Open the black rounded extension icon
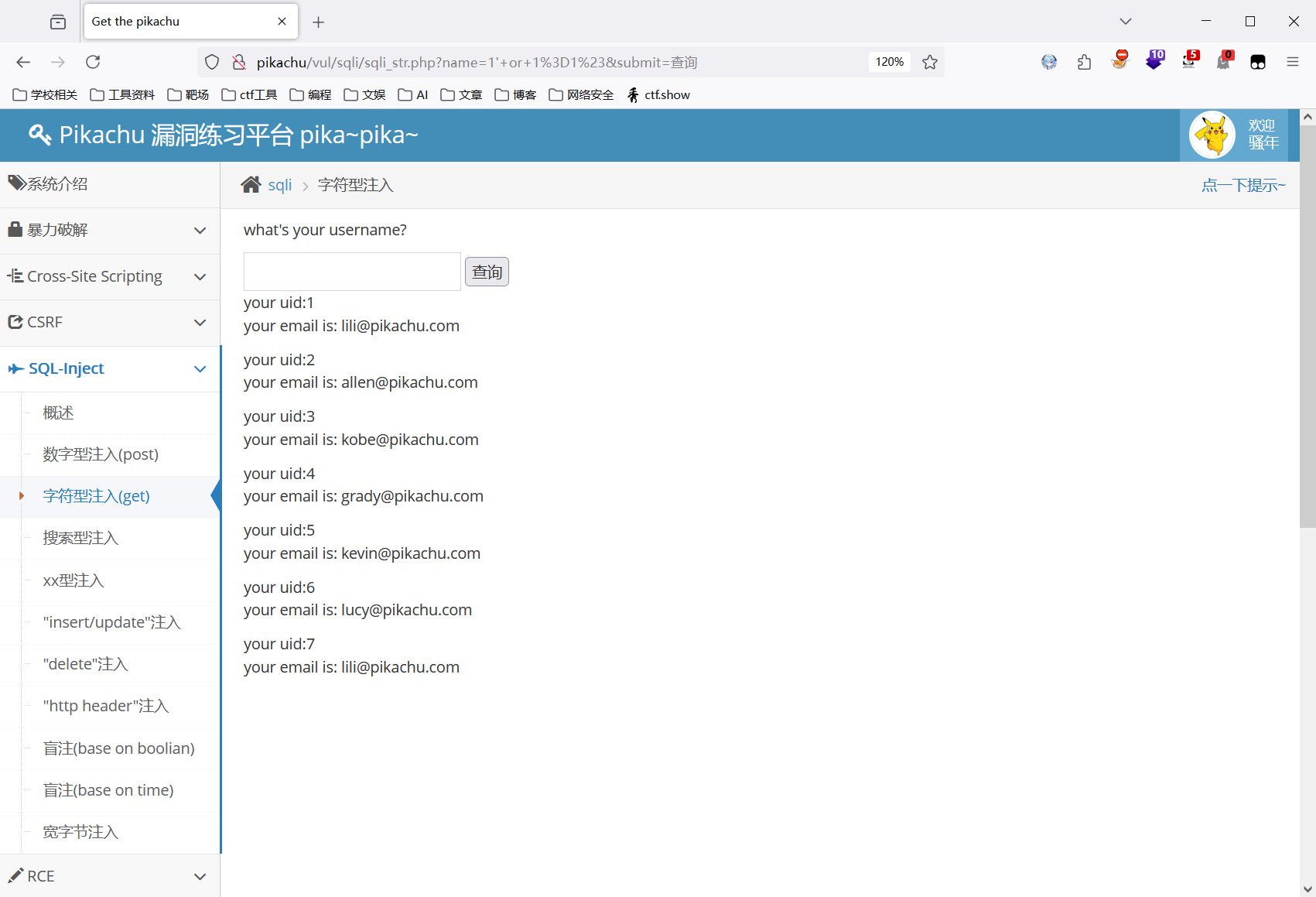 (1258, 62)
